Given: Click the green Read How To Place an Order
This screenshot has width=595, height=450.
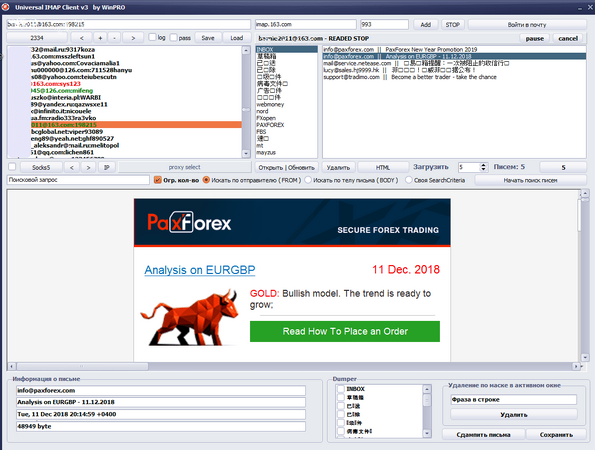Looking at the screenshot, I should [x=345, y=331].
